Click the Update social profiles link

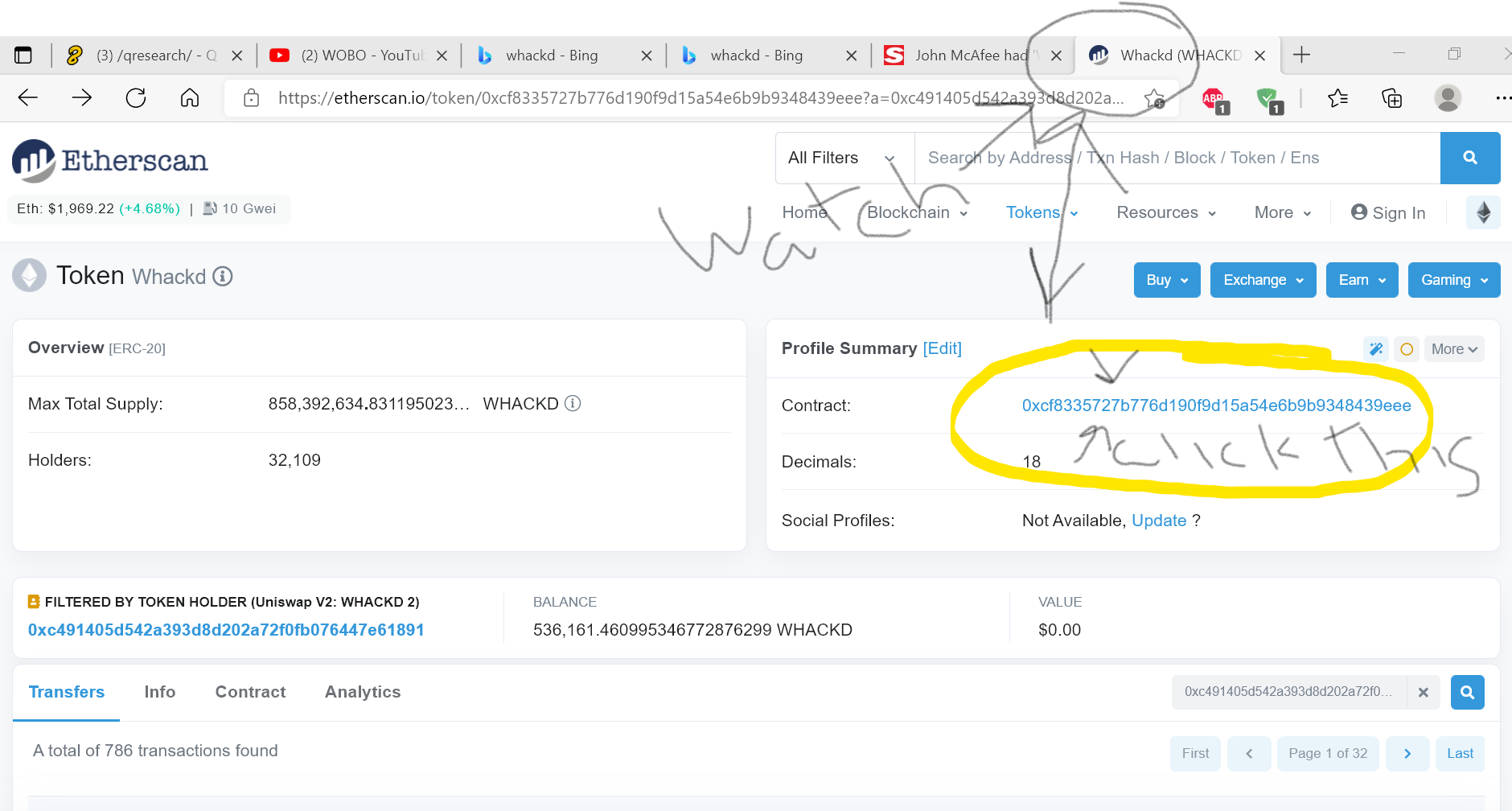click(1159, 521)
